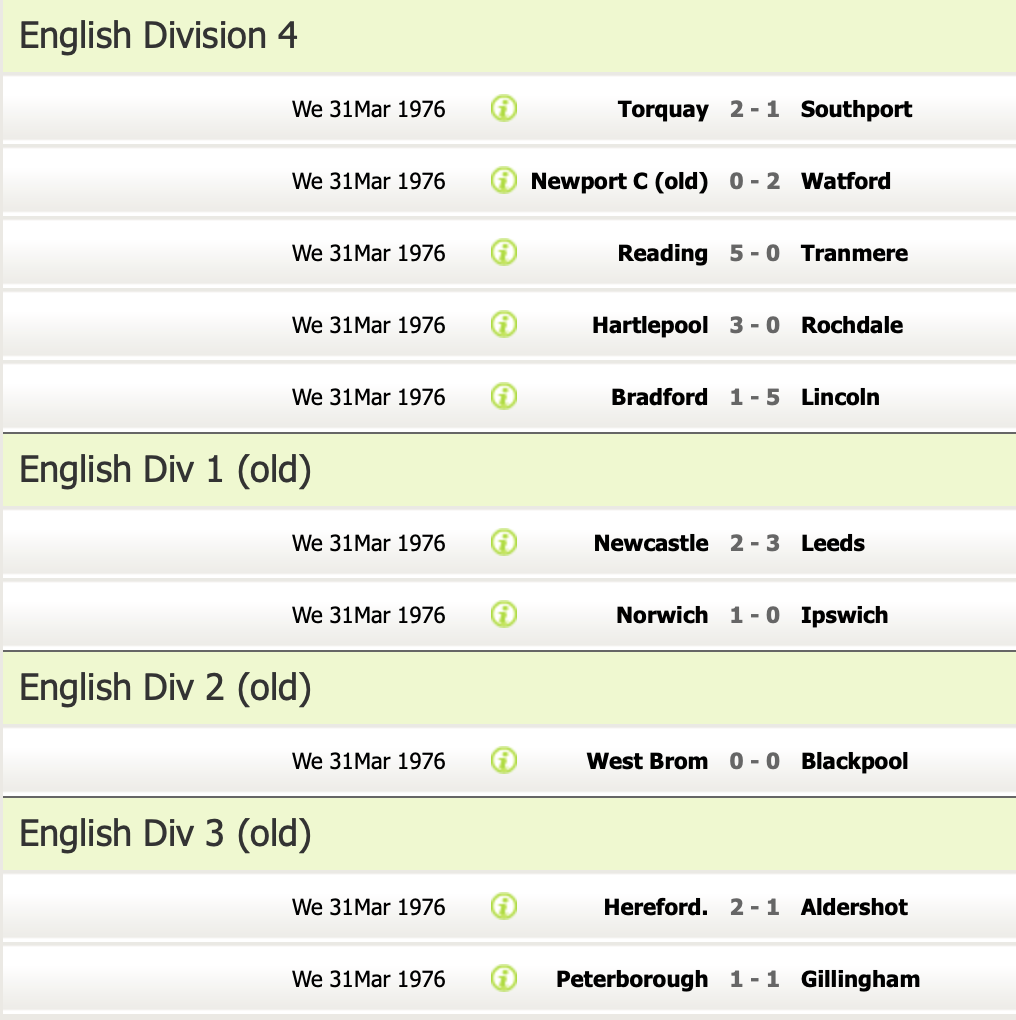Open match info for Hartlepool vs Rochdale
1016x1020 pixels.
504,325
